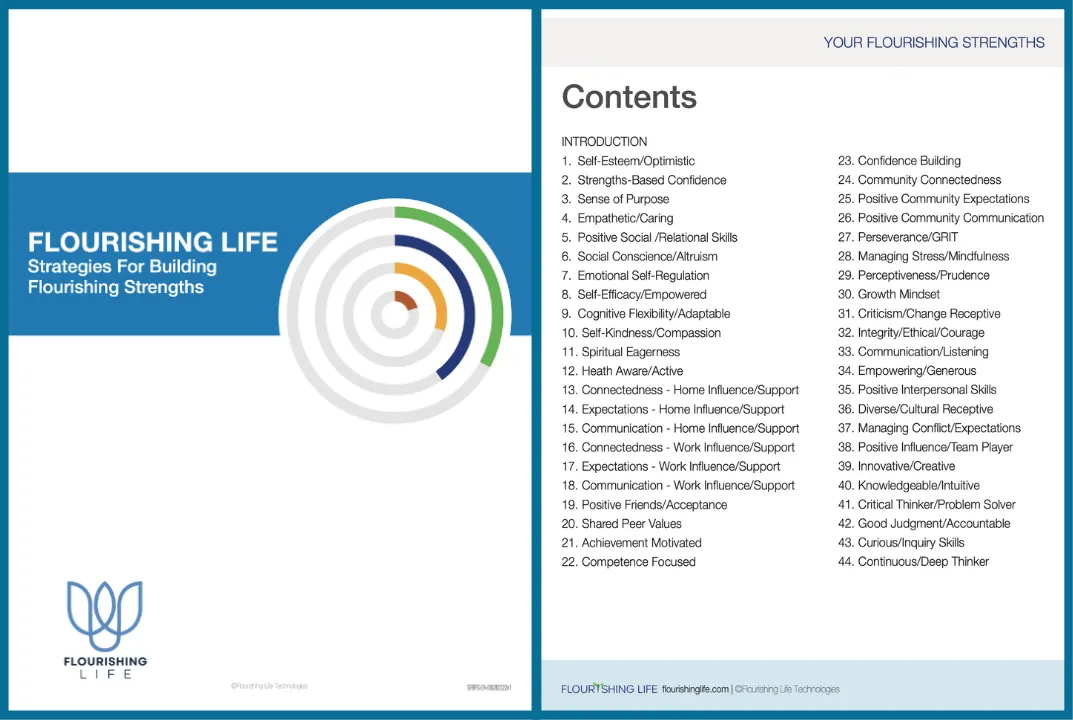Screen dimensions: 1073x720
Task: Click the circular rings chart graphic
Action: [x=395, y=315]
